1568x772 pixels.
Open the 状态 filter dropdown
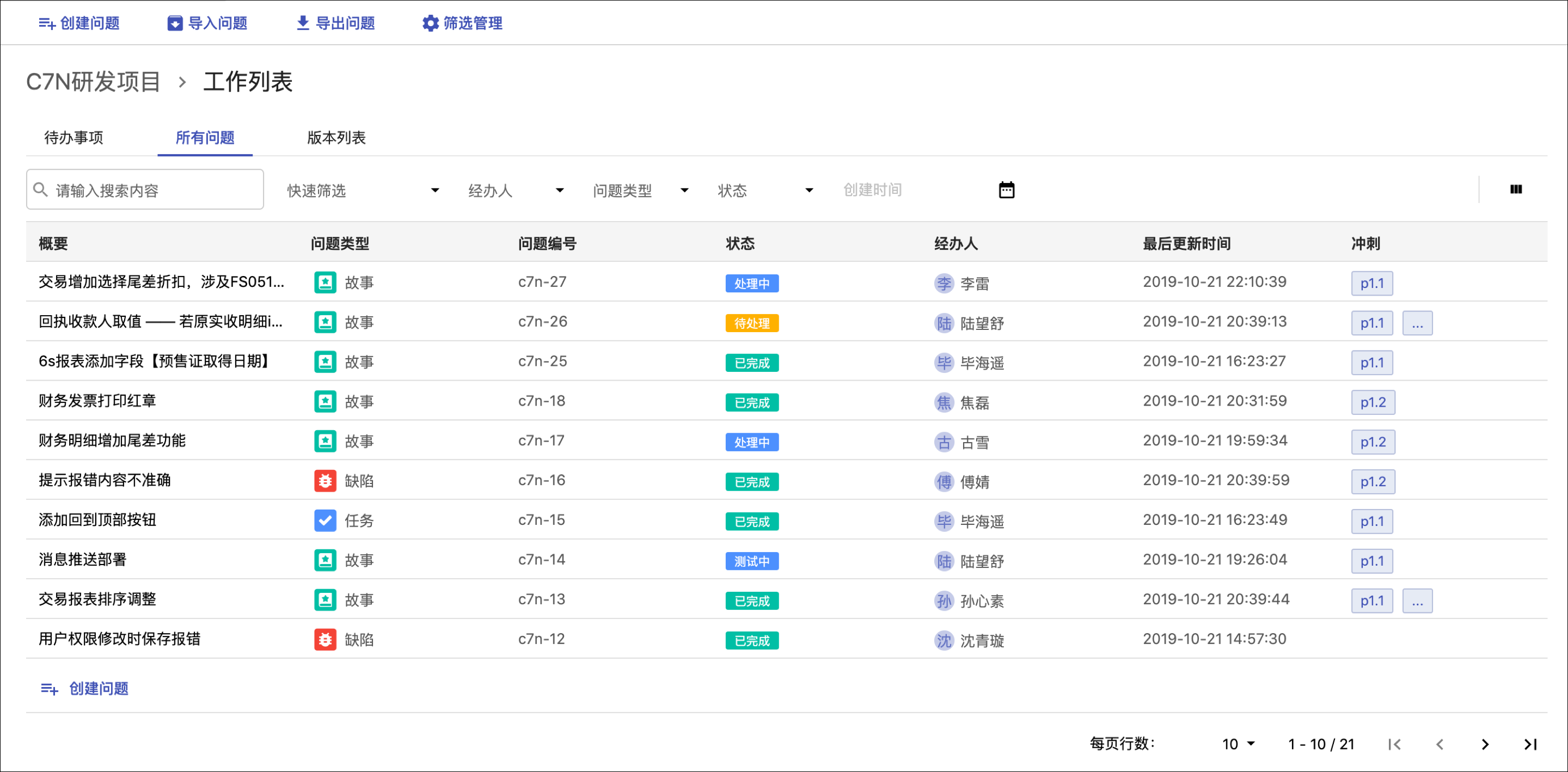click(x=765, y=191)
